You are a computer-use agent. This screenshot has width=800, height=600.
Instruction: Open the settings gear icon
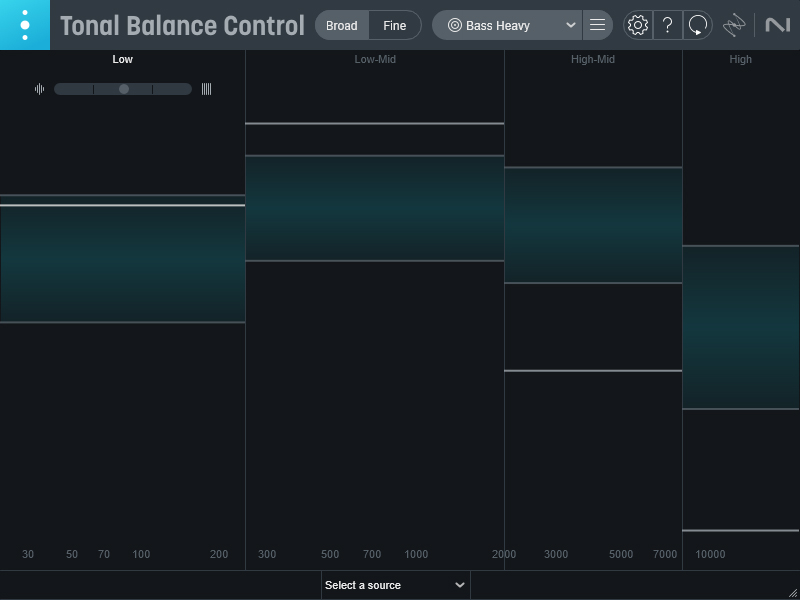tap(638, 25)
